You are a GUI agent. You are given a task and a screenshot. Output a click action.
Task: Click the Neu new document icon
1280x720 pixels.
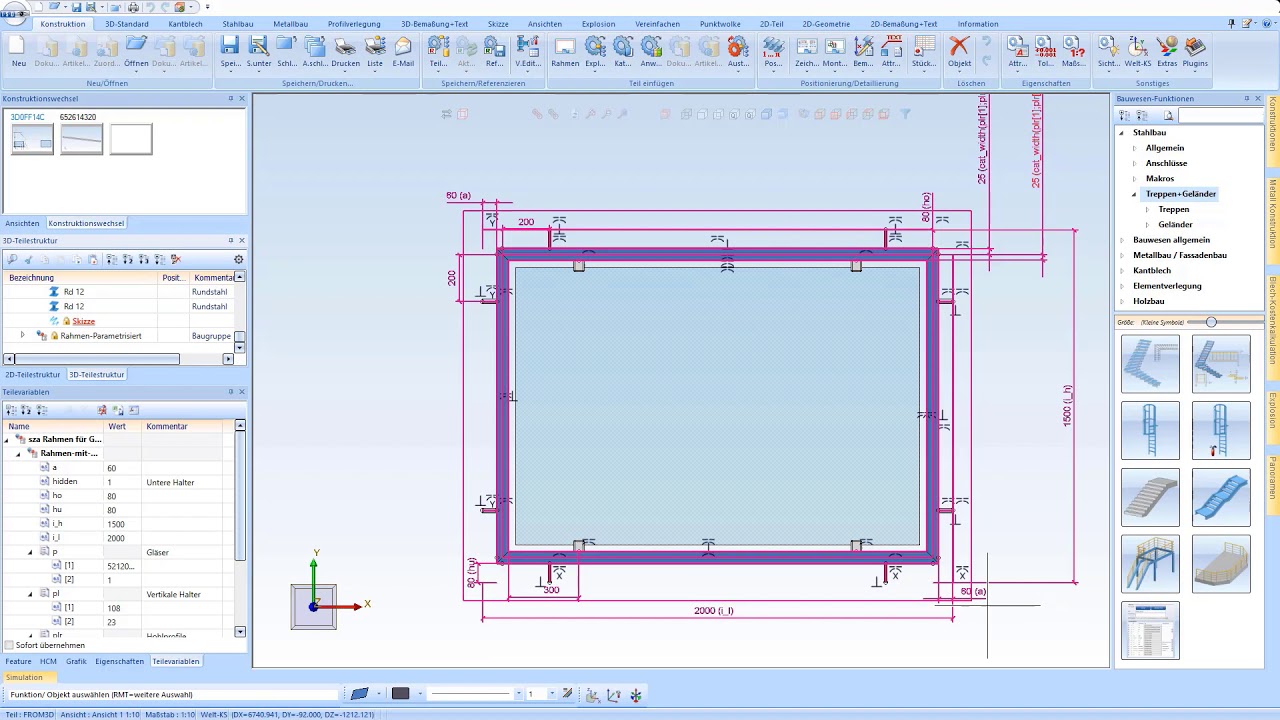tap(19, 46)
